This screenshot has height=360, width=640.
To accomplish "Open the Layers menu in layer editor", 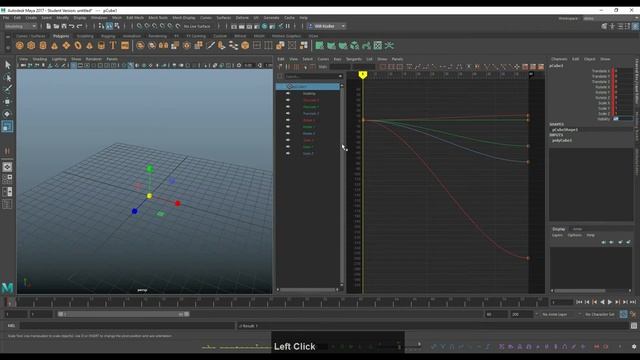I will pyautogui.click(x=557, y=235).
